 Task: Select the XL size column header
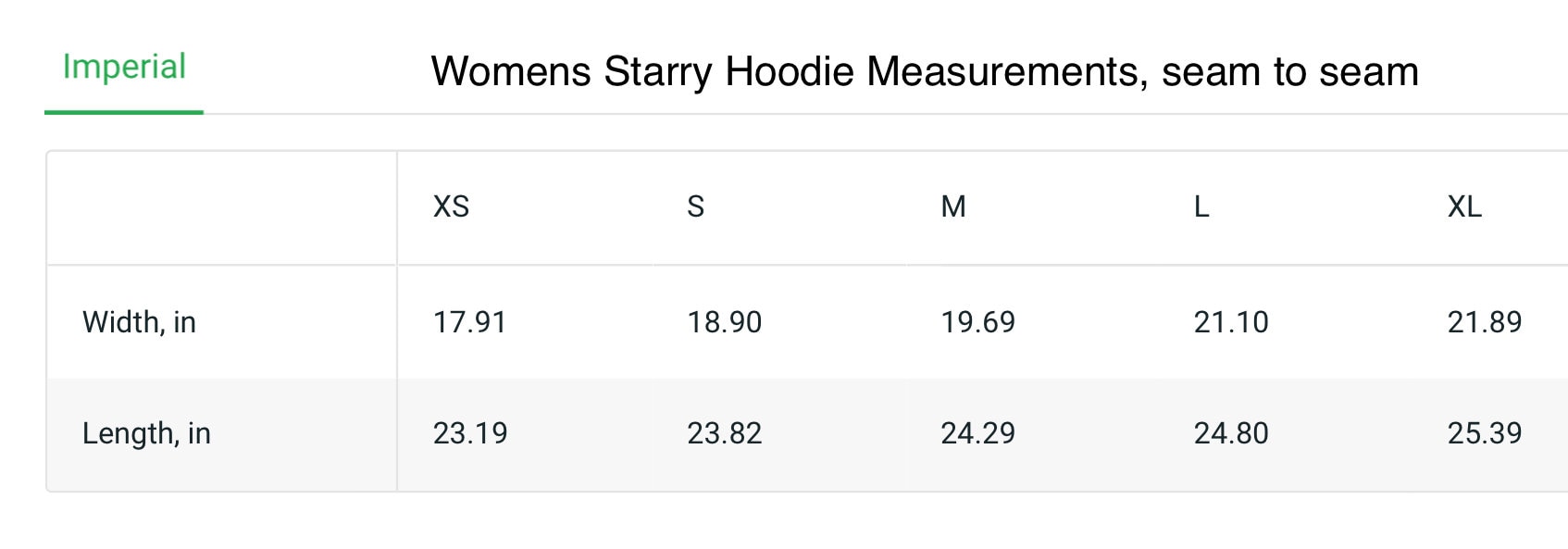(x=1464, y=206)
